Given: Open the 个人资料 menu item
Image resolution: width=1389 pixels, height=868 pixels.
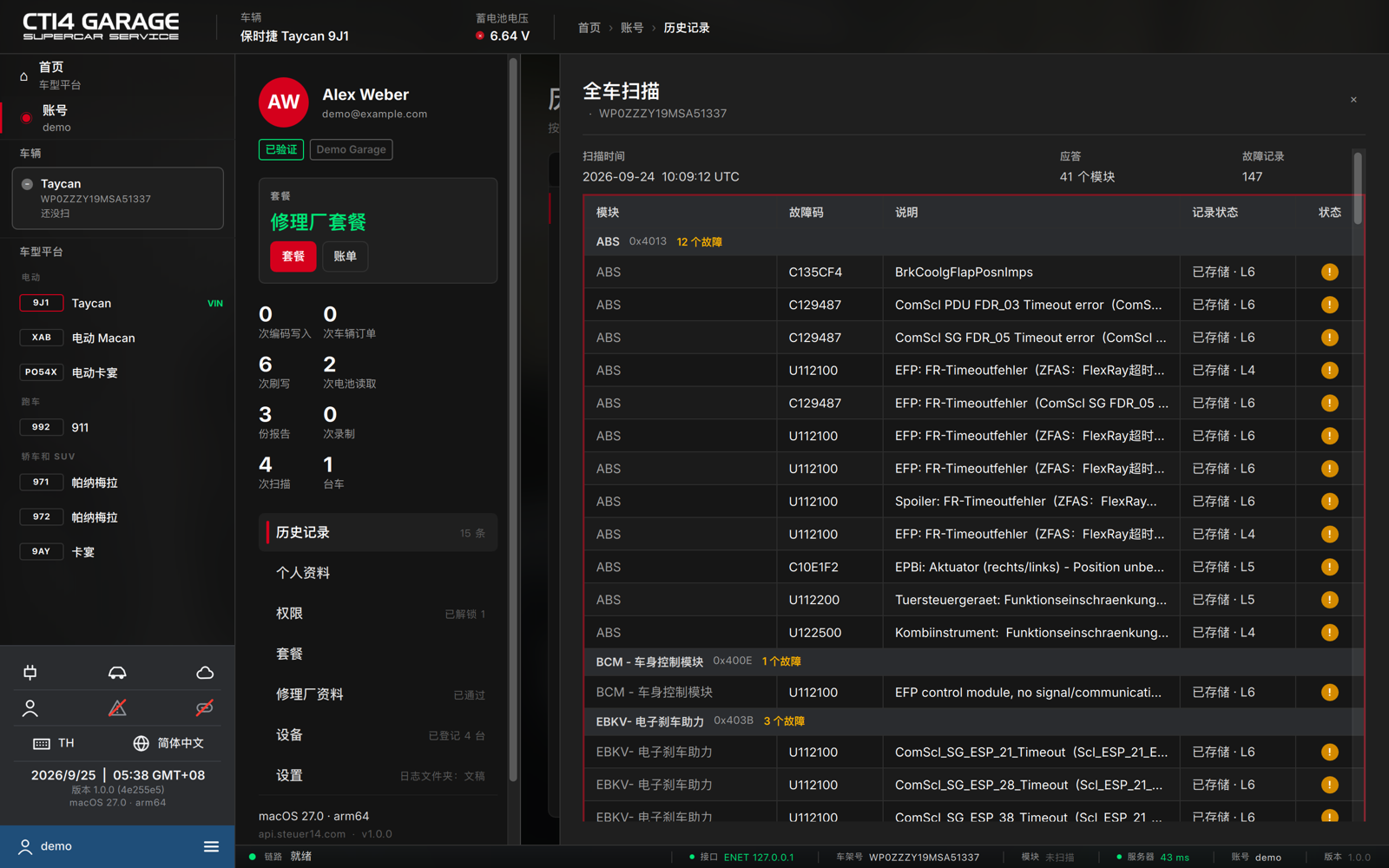Looking at the screenshot, I should [x=378, y=573].
